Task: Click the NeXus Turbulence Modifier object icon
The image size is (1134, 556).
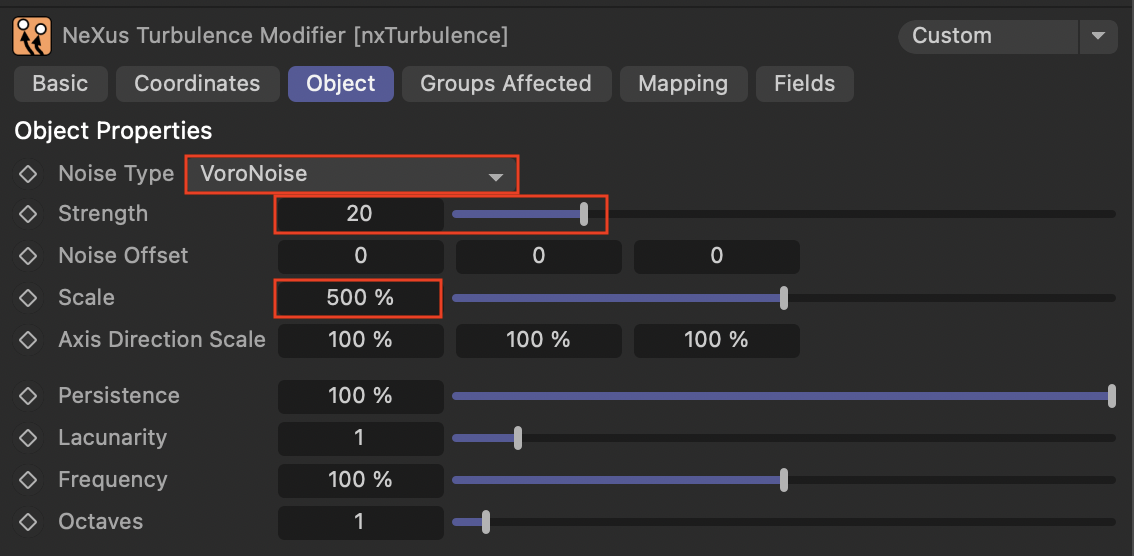Action: coord(32,36)
